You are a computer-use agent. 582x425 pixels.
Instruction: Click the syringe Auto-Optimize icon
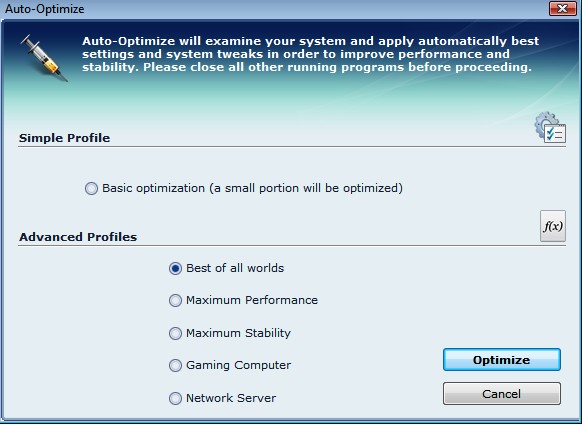coord(44,58)
